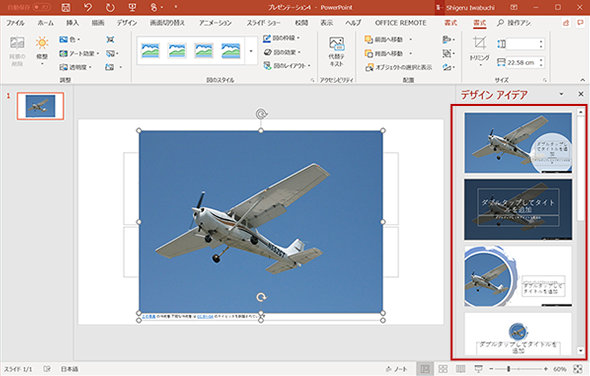The width and height of the screenshot is (590, 376).
Task: Click the CC BY-SA link under picture
Action: click(205, 317)
